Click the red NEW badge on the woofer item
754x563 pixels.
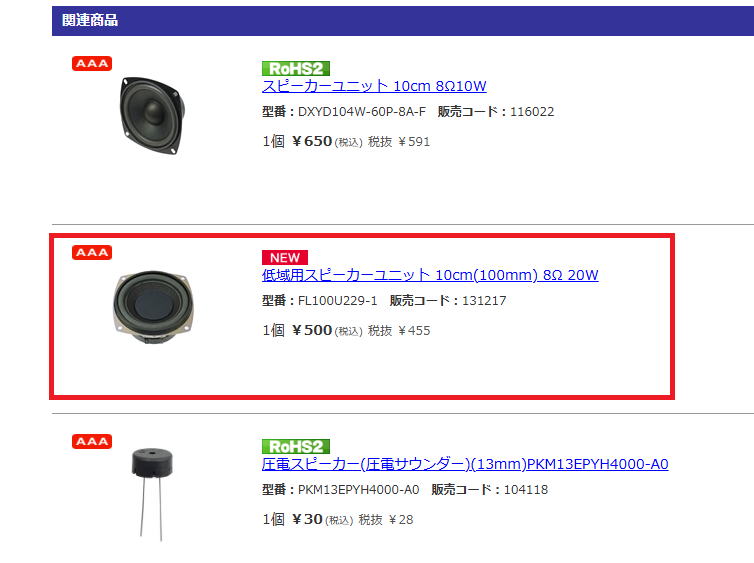[285, 257]
